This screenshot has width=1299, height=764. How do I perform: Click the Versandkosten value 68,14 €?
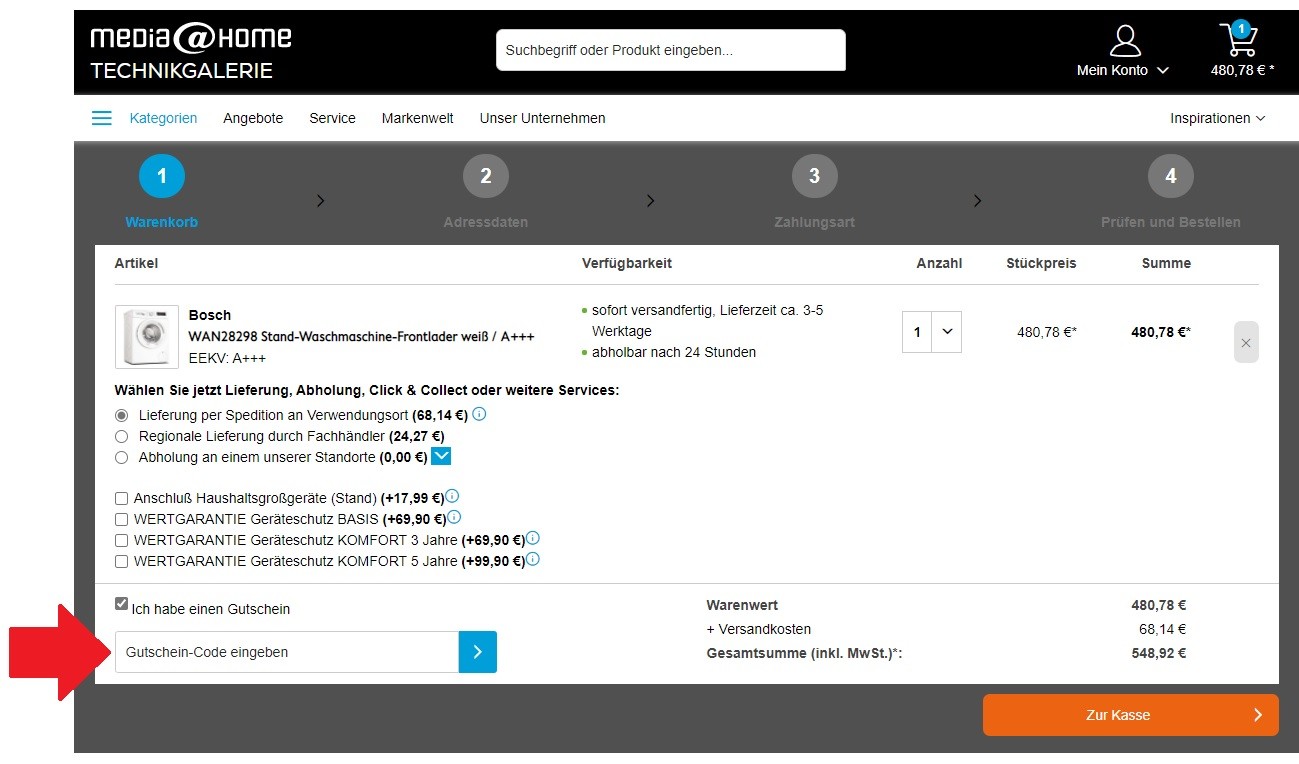[1162, 630]
